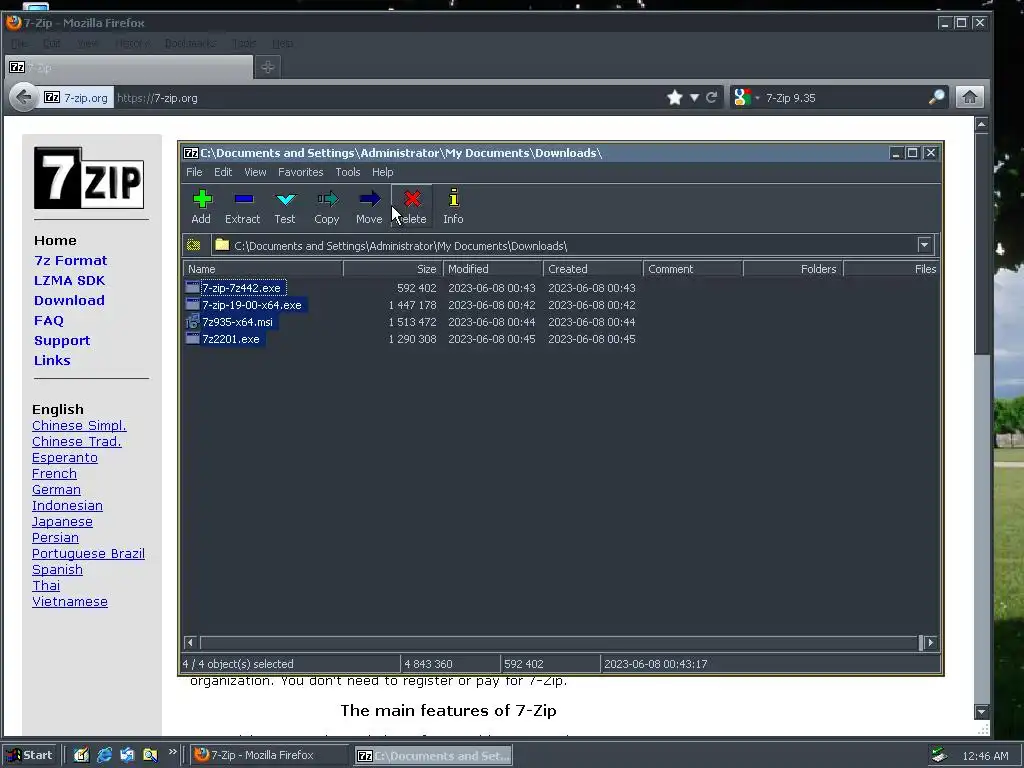The width and height of the screenshot is (1024, 768).
Task: Go to Firefox home page
Action: (969, 98)
